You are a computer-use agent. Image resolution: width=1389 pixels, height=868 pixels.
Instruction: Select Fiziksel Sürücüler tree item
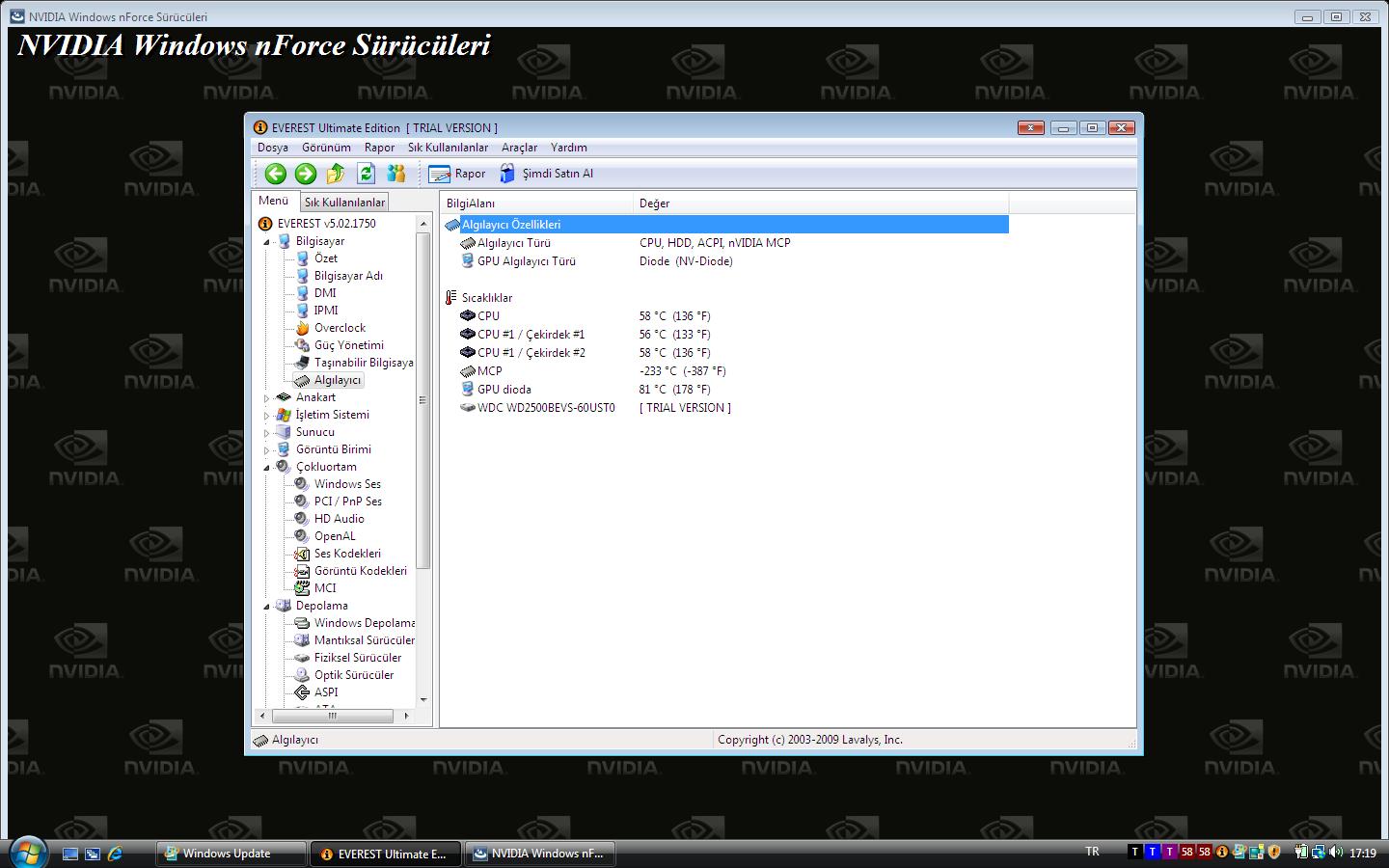[x=358, y=658]
